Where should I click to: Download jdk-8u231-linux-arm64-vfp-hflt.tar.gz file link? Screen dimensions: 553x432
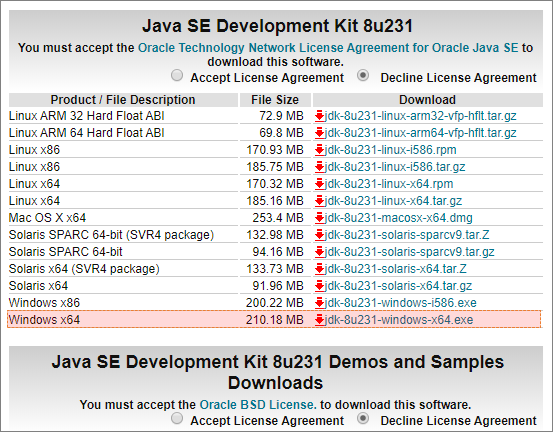(420, 133)
